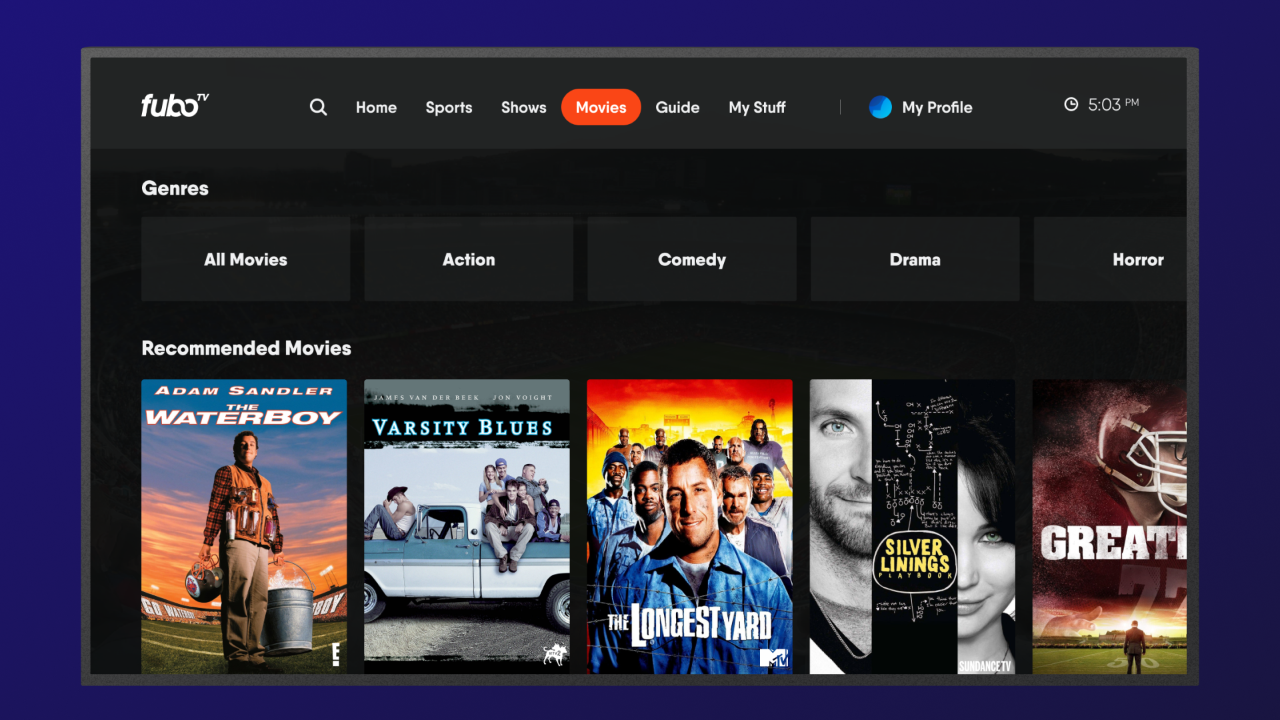Select the Movies navigation pill
The width and height of the screenshot is (1280, 720).
(x=601, y=106)
